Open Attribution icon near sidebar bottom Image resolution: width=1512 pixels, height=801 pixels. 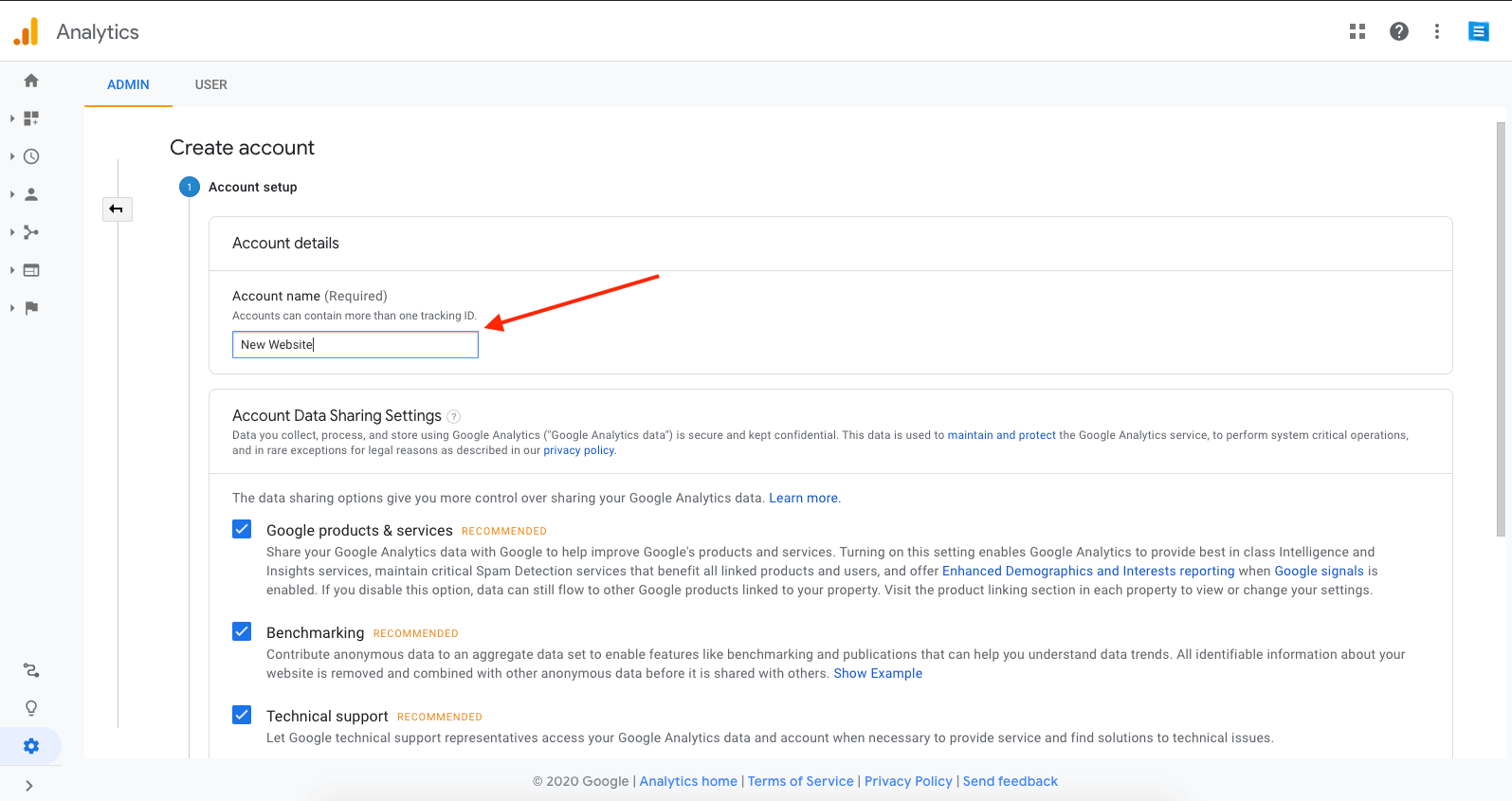(x=31, y=670)
